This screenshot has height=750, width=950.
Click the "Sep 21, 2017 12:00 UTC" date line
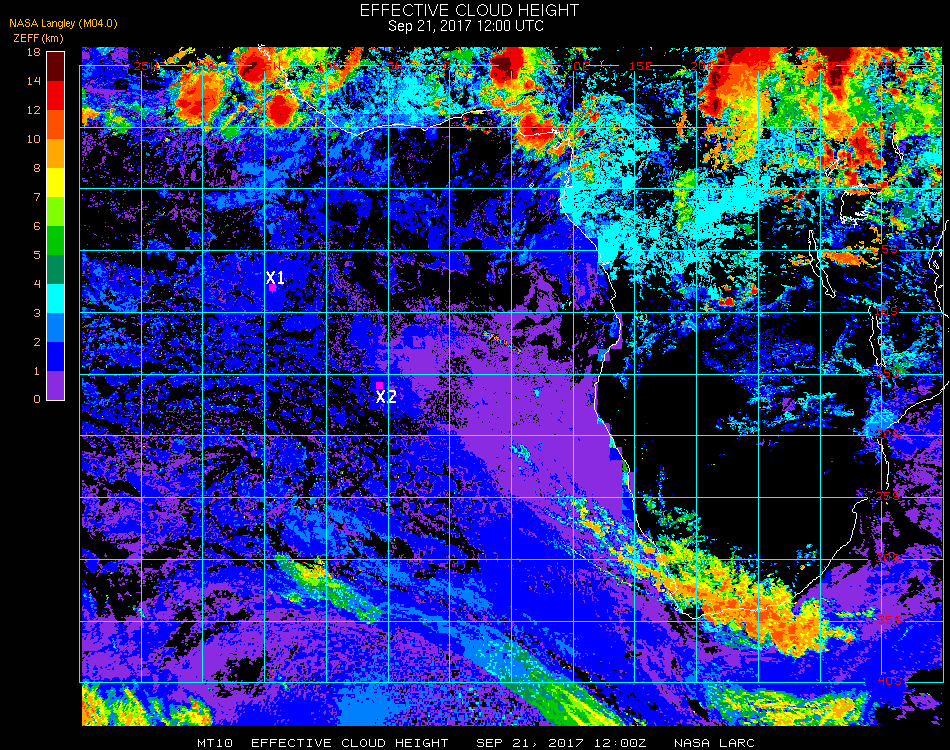click(x=466, y=26)
